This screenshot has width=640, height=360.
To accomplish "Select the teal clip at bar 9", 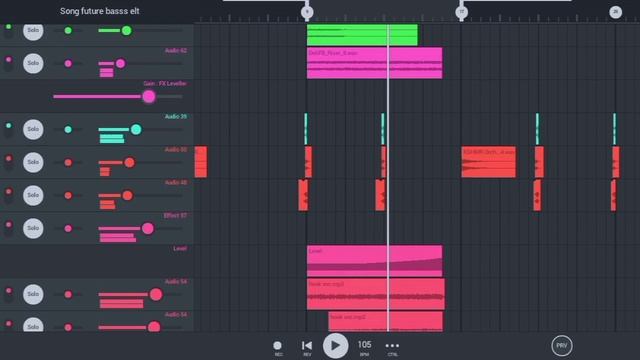I will tap(306, 129).
